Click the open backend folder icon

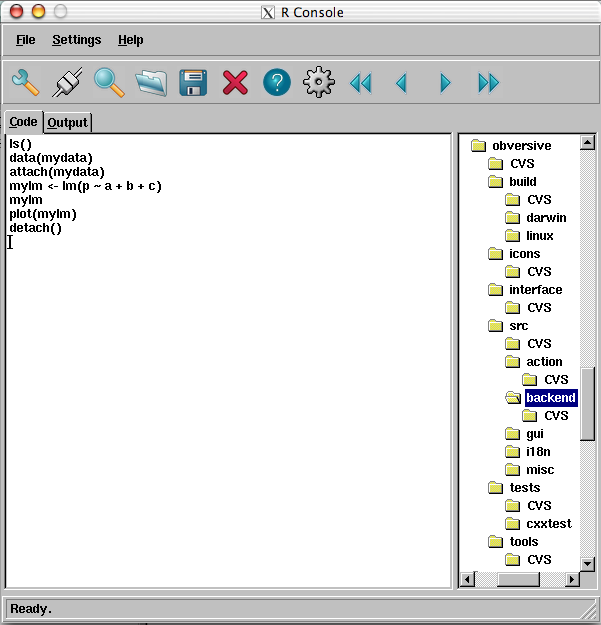[513, 397]
